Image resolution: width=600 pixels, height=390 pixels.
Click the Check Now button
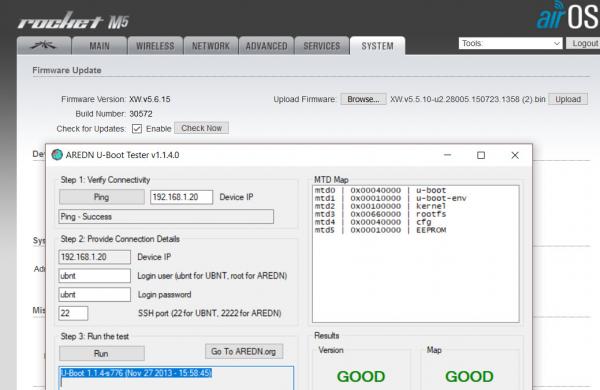point(201,128)
